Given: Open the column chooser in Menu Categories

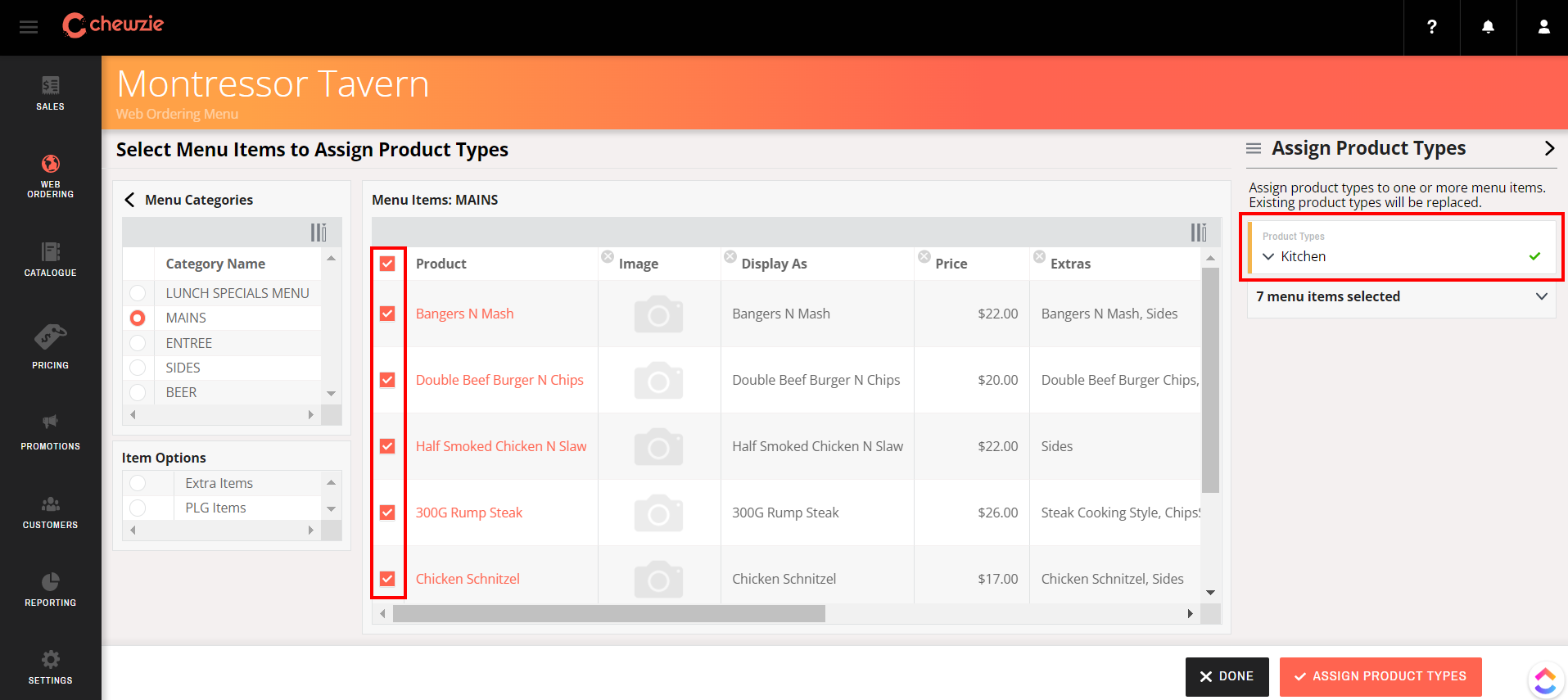Looking at the screenshot, I should click(x=318, y=233).
